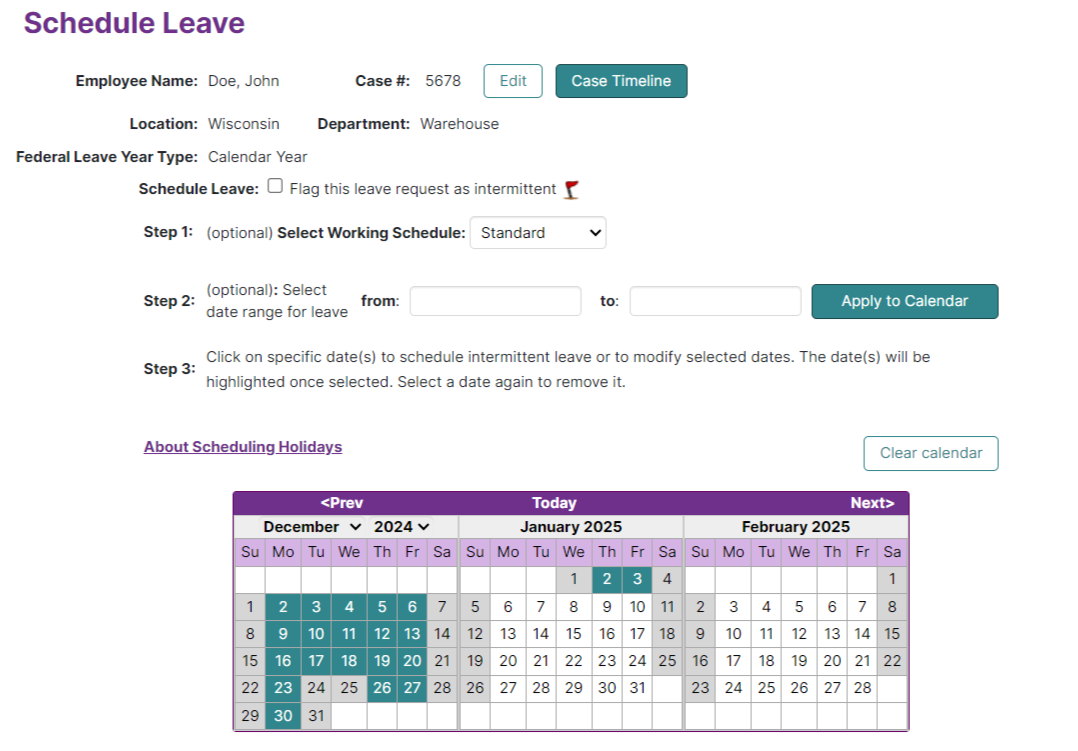Screen dimensions: 1078x751
Task: Select January 15 2025 date cell
Action: 573,633
